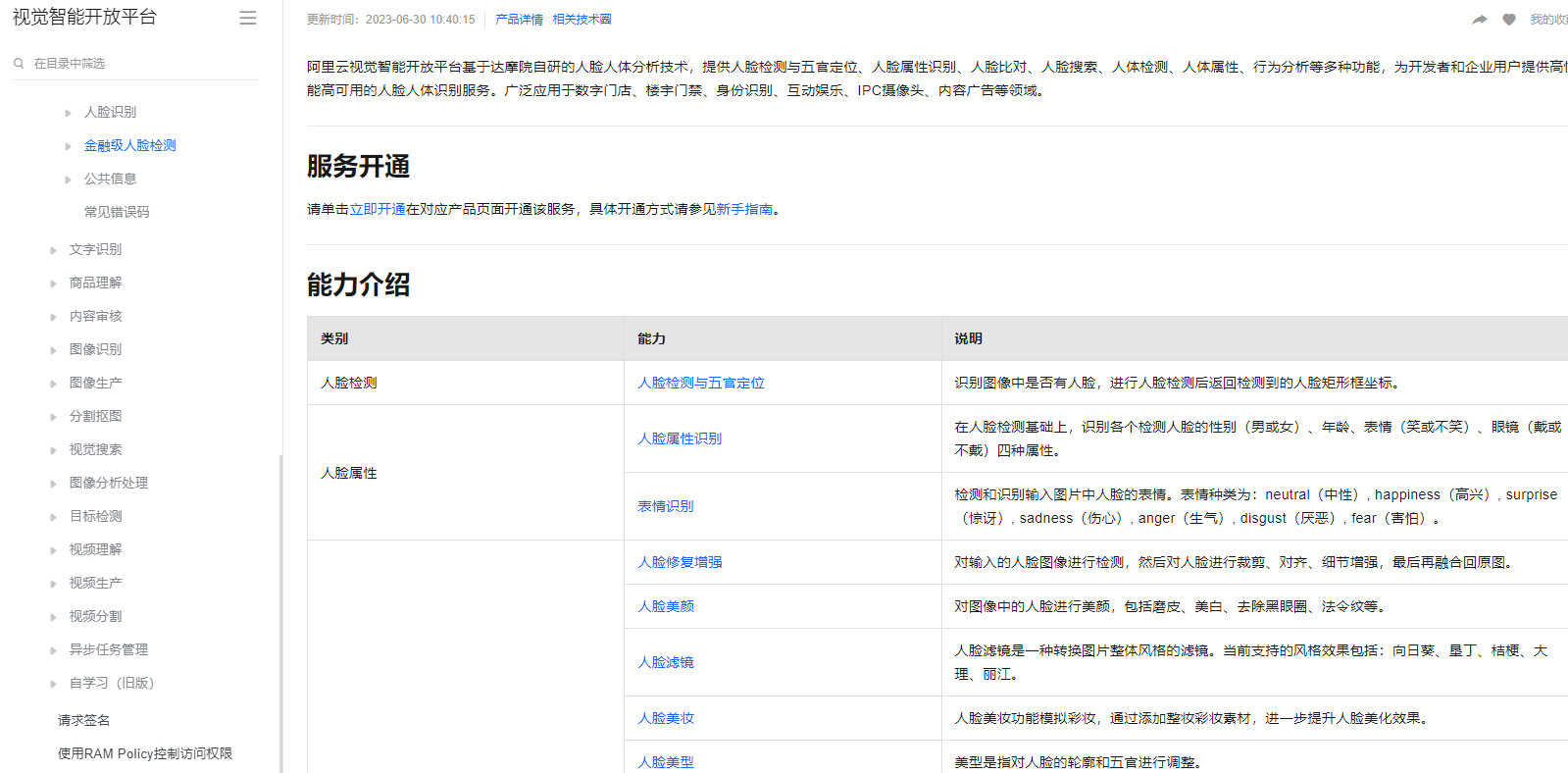Expand the 分割抠图 tree arrow

pos(53,417)
